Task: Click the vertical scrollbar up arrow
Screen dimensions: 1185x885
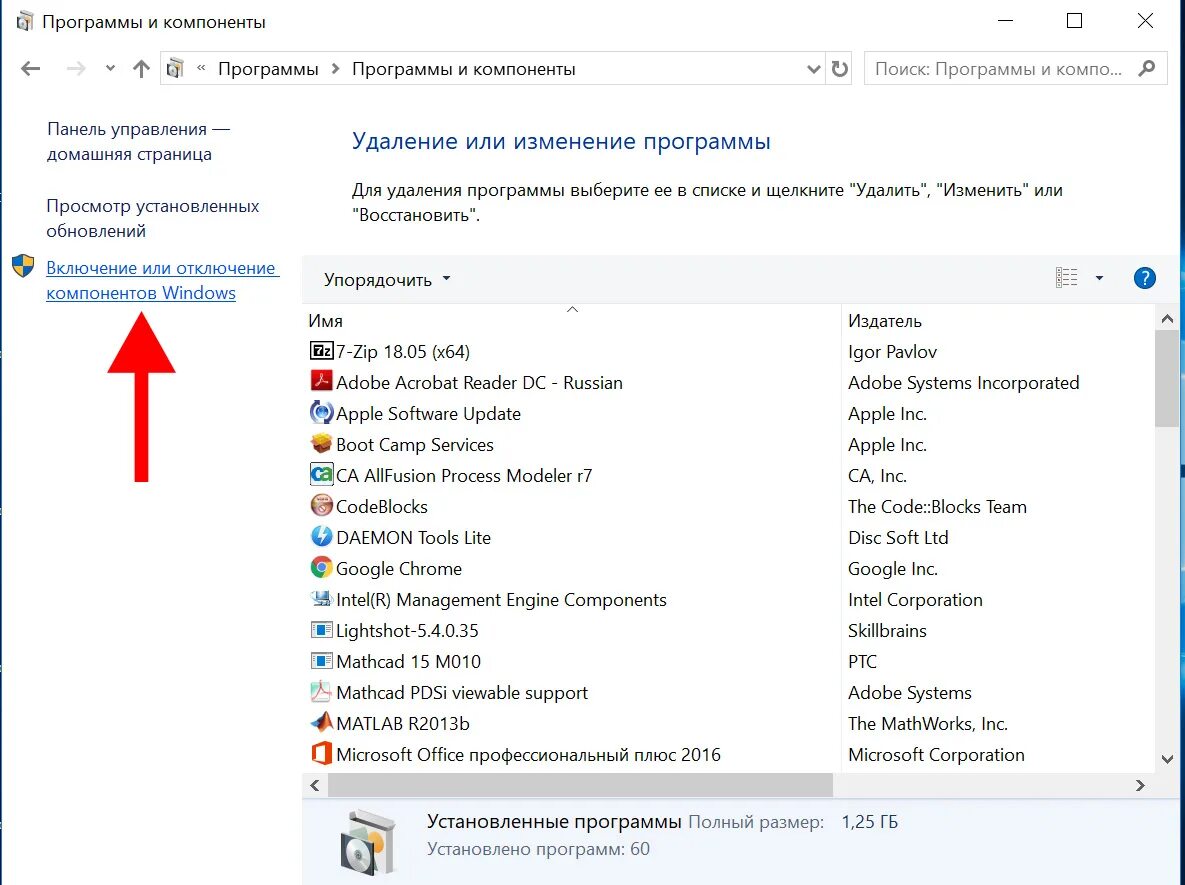Action: pos(1167,319)
